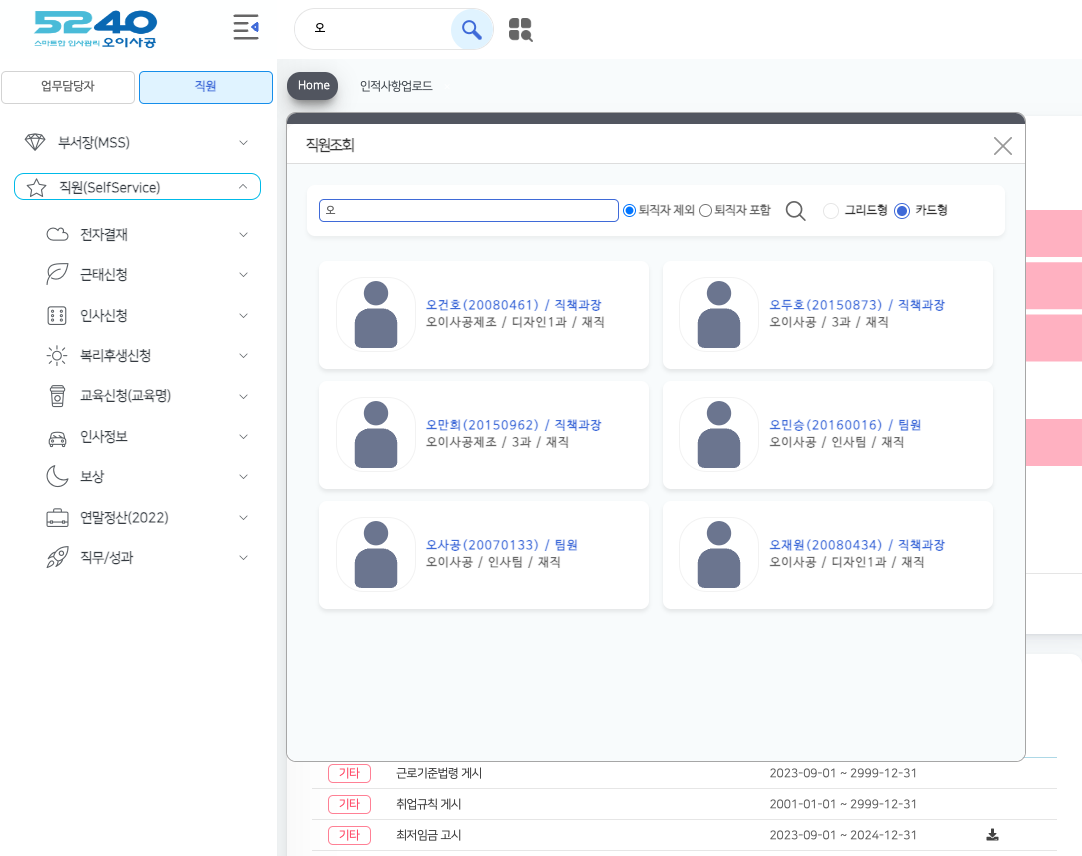Screen dimensions: 1082x856
Task: Select the 퇴직자 제외 radio button
Action: click(x=630, y=211)
